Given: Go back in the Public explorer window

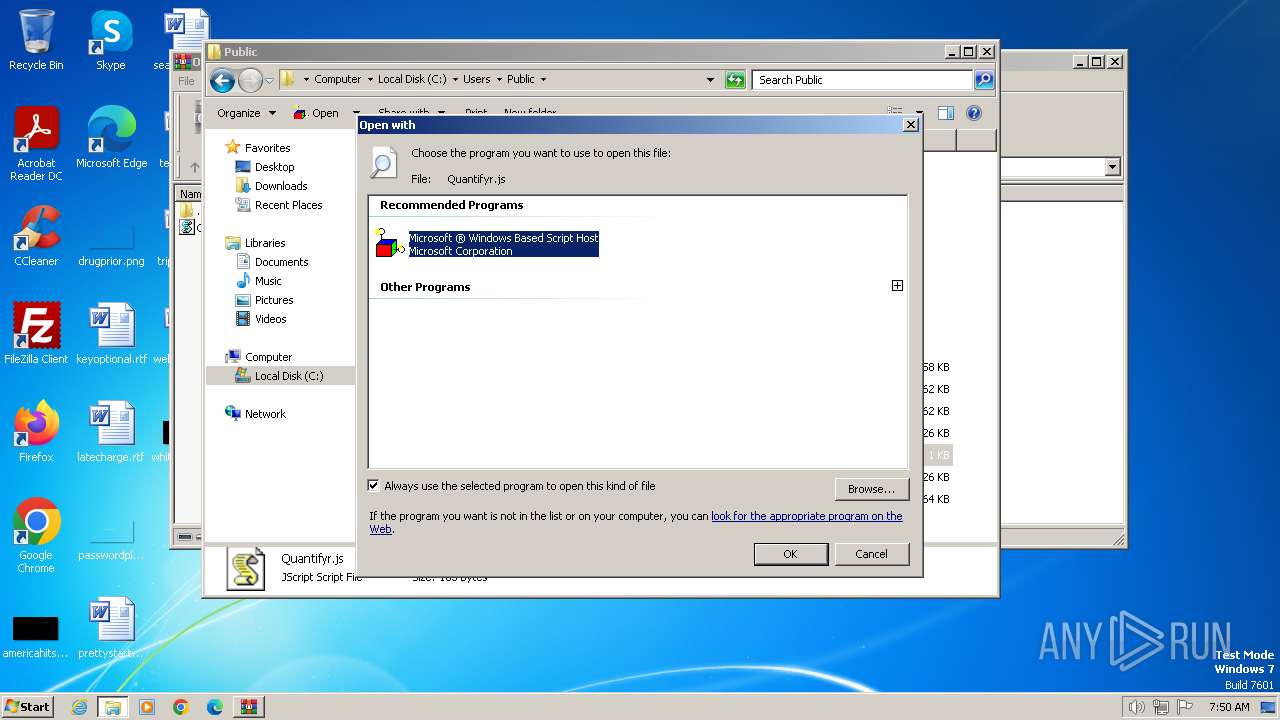Looking at the screenshot, I should [x=222, y=80].
